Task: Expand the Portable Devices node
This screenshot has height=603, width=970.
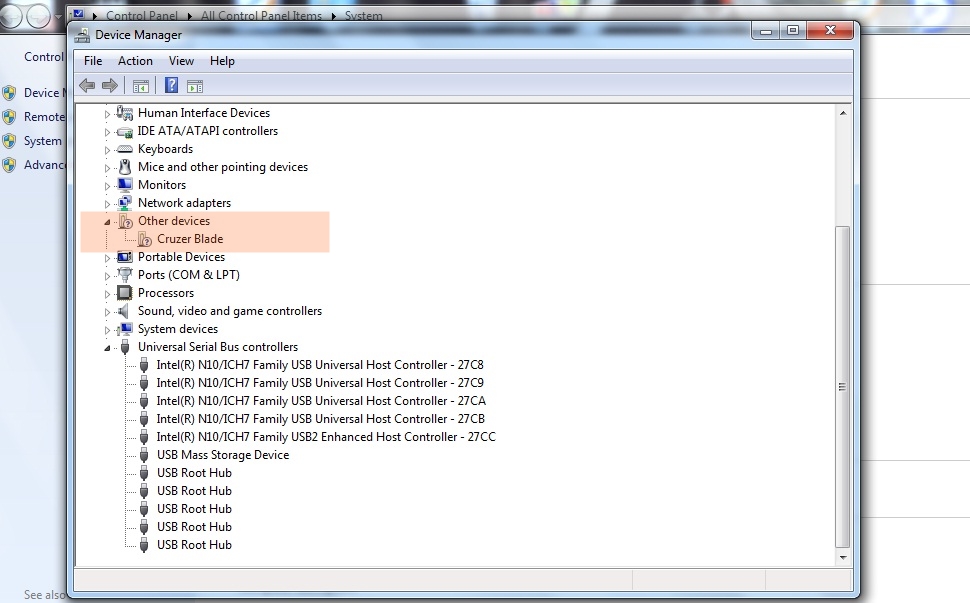Action: [x=107, y=257]
